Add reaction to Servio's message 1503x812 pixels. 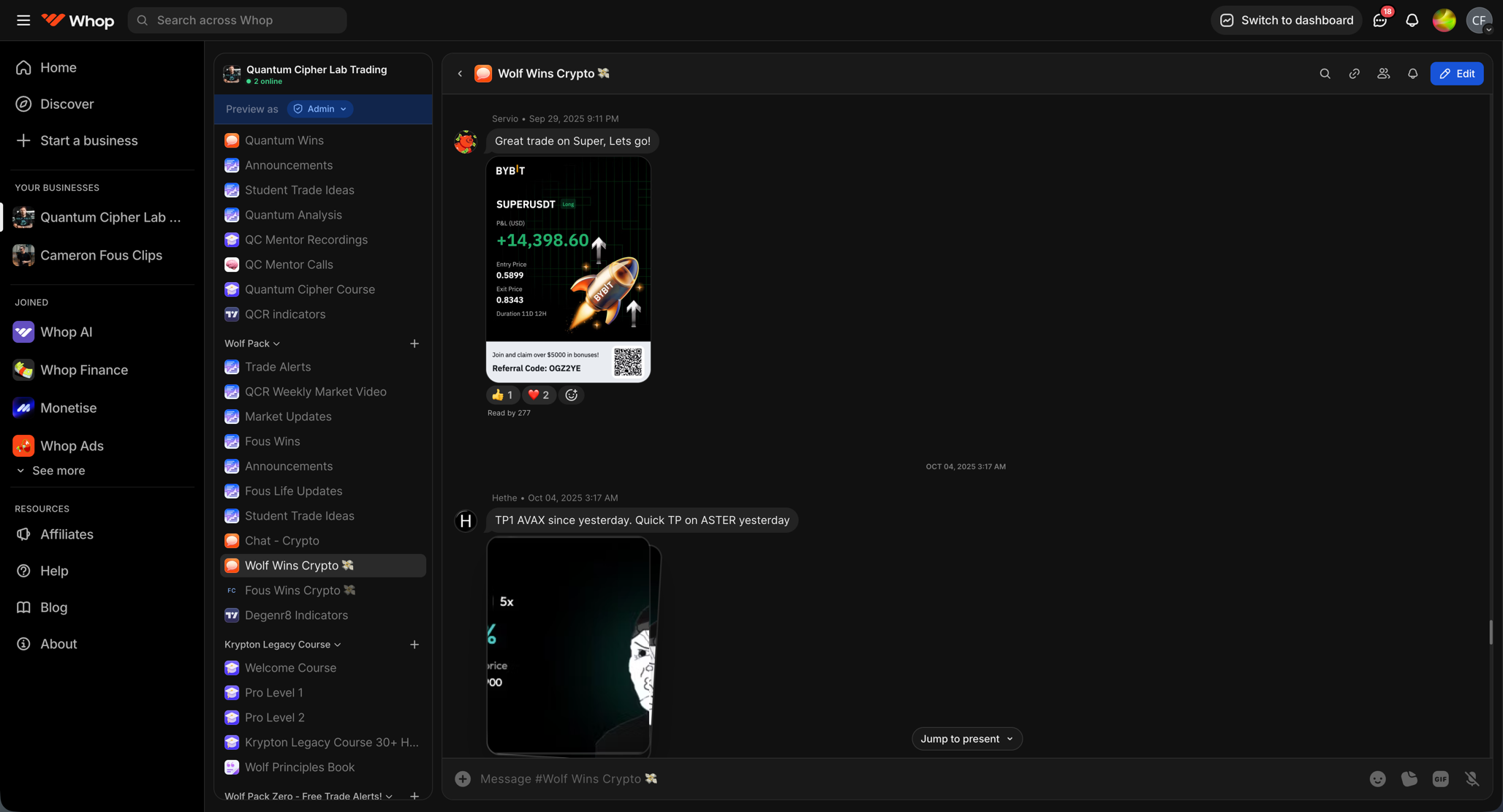572,395
